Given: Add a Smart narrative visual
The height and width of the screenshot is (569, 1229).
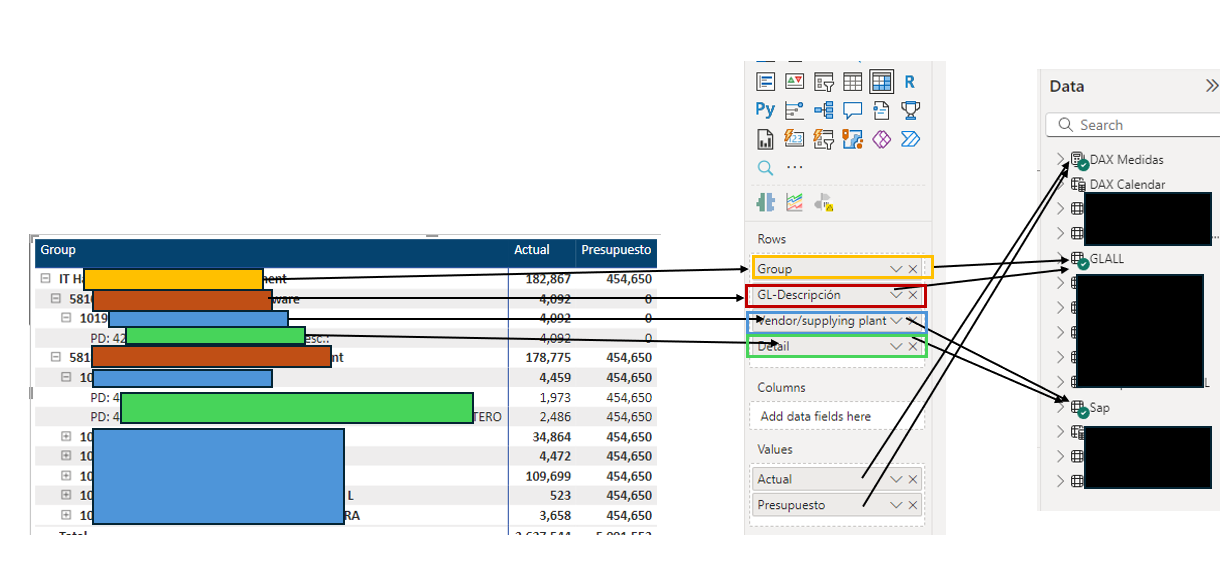Looking at the screenshot, I should coord(881,110).
